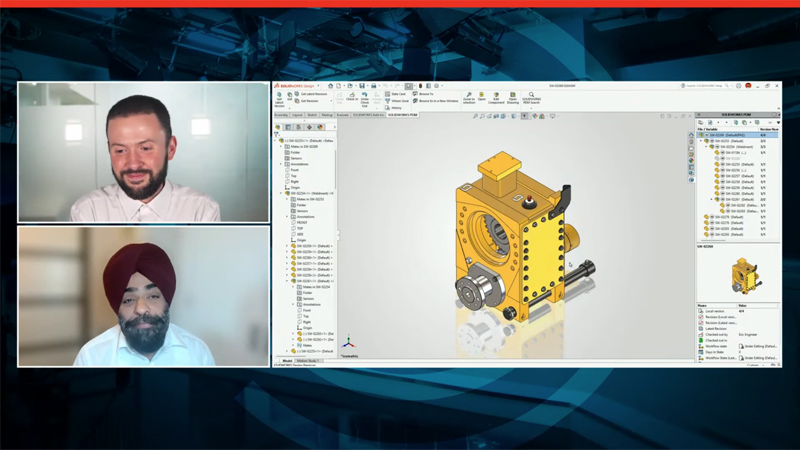The image size is (800, 450).
Task: Expand the Mates folder near the tree bottom
Action: pos(293,345)
